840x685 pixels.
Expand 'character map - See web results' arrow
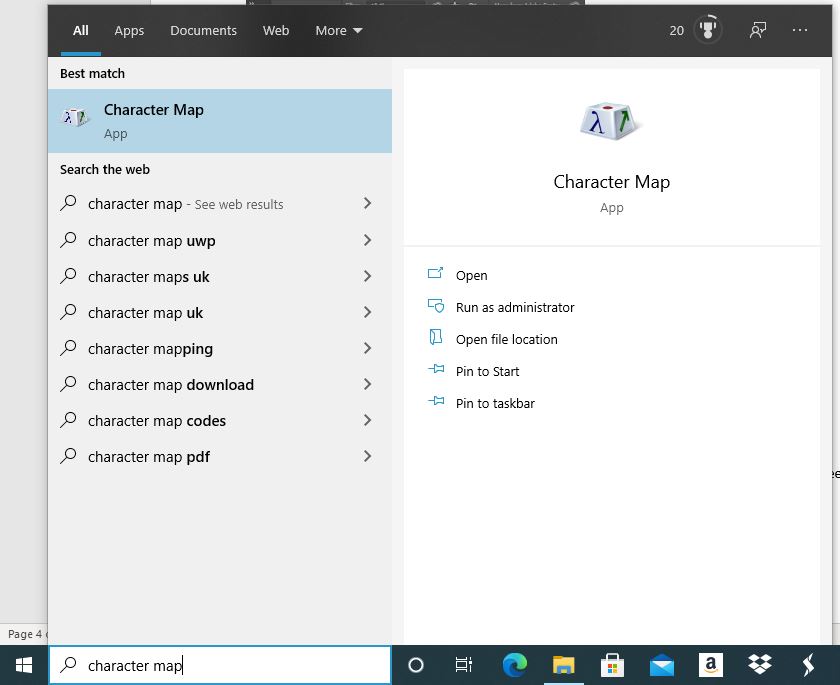(368, 204)
